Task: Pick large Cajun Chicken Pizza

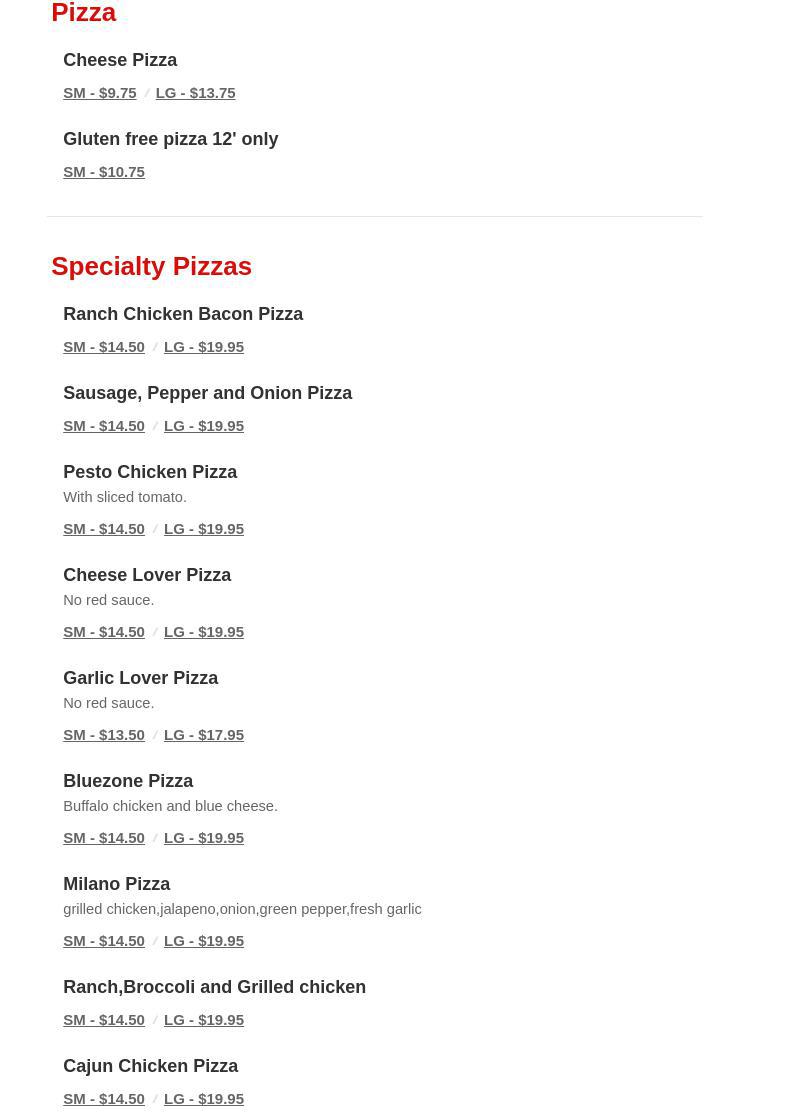Action: click(x=203, y=1099)
